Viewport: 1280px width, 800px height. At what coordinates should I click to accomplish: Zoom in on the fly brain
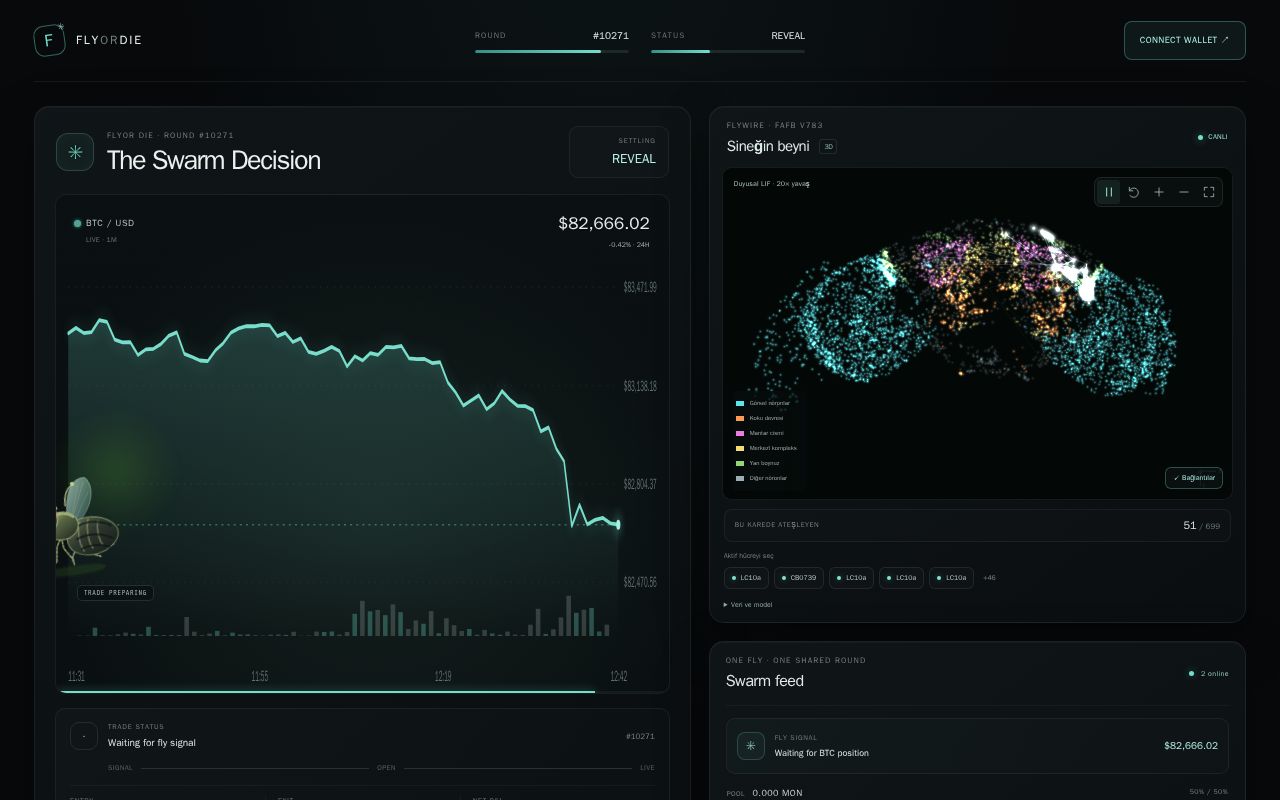(1159, 192)
